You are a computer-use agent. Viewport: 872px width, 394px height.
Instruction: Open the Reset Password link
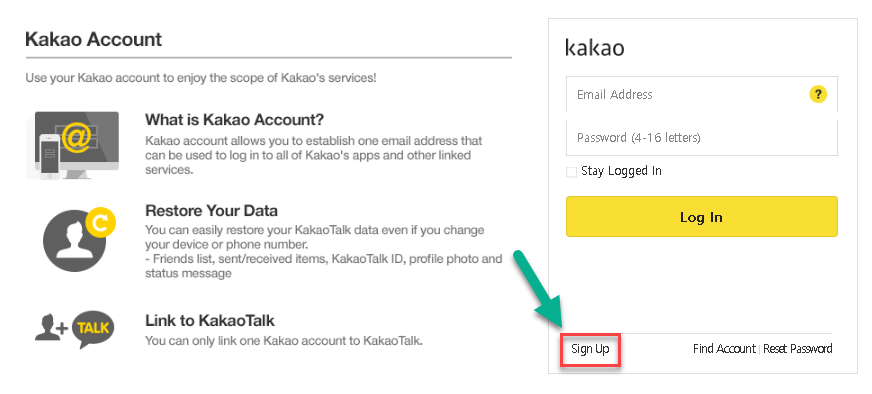tap(797, 349)
